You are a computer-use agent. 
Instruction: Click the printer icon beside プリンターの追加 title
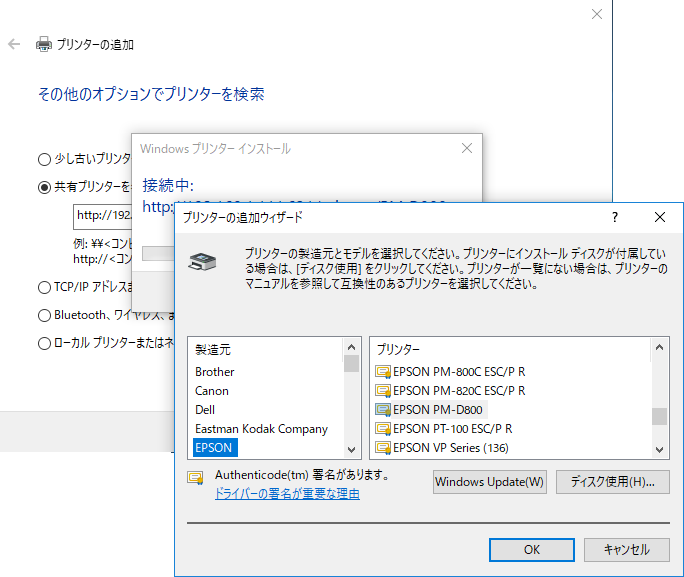(x=44, y=44)
